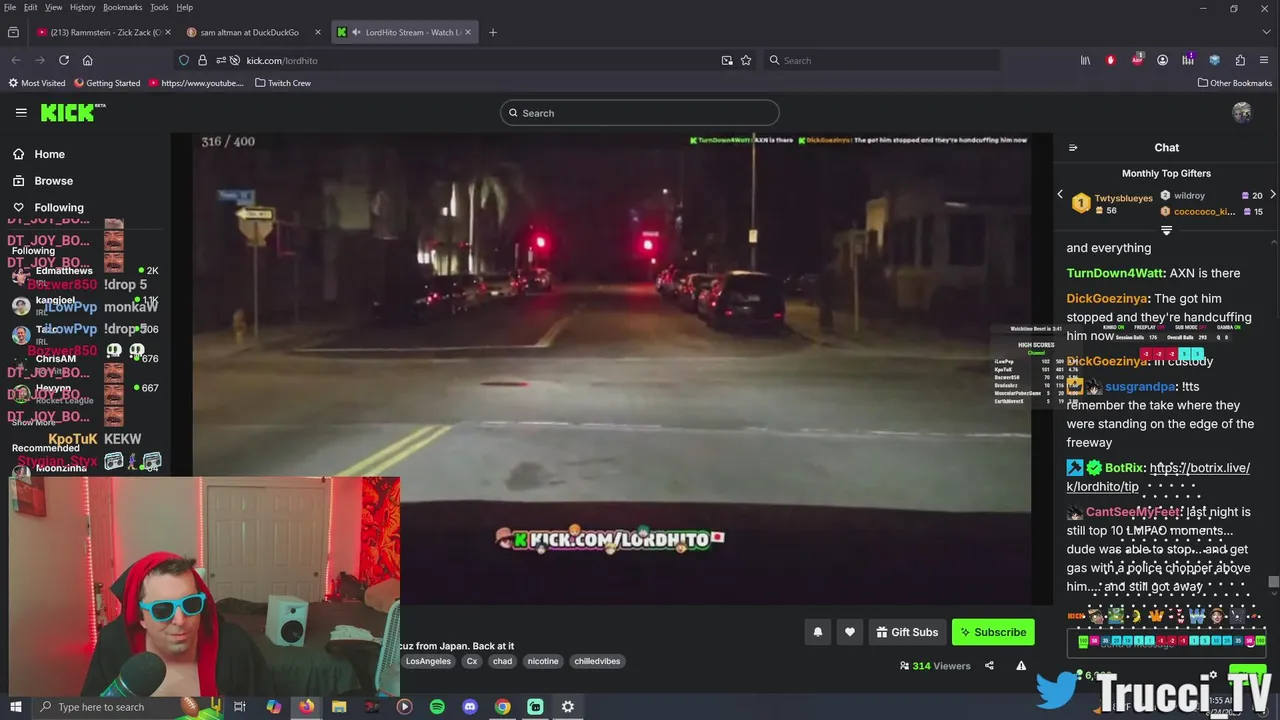The width and height of the screenshot is (1280, 720).
Task: Open the History menu
Action: [82, 7]
